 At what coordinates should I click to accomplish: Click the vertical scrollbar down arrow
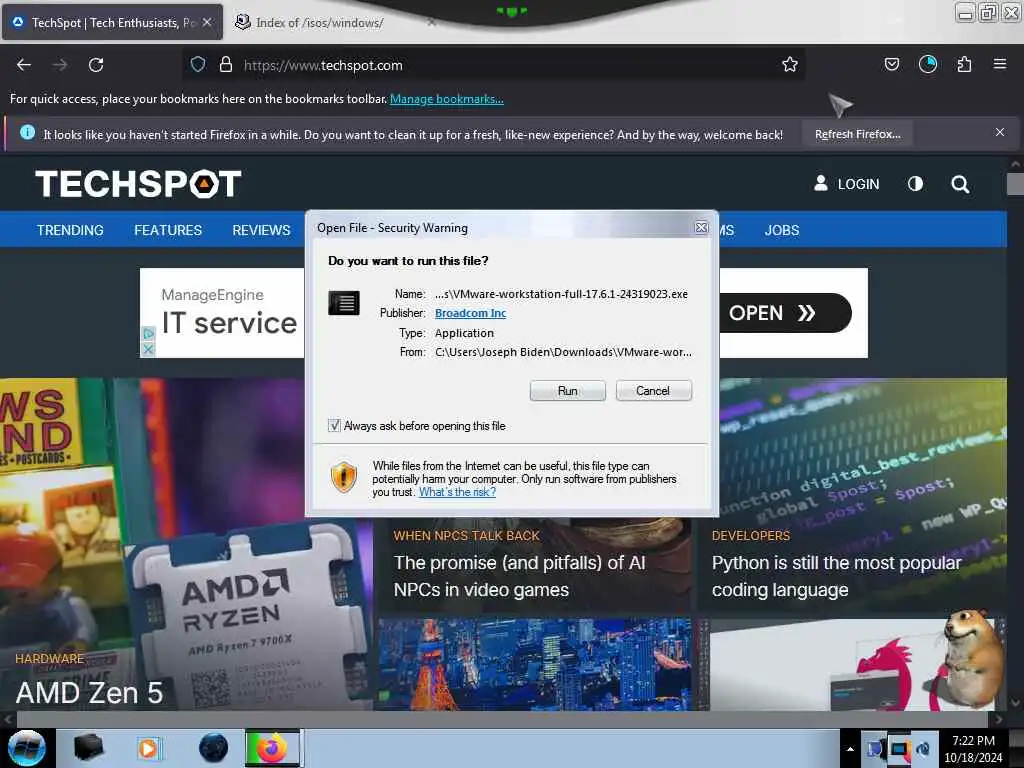1015,703
